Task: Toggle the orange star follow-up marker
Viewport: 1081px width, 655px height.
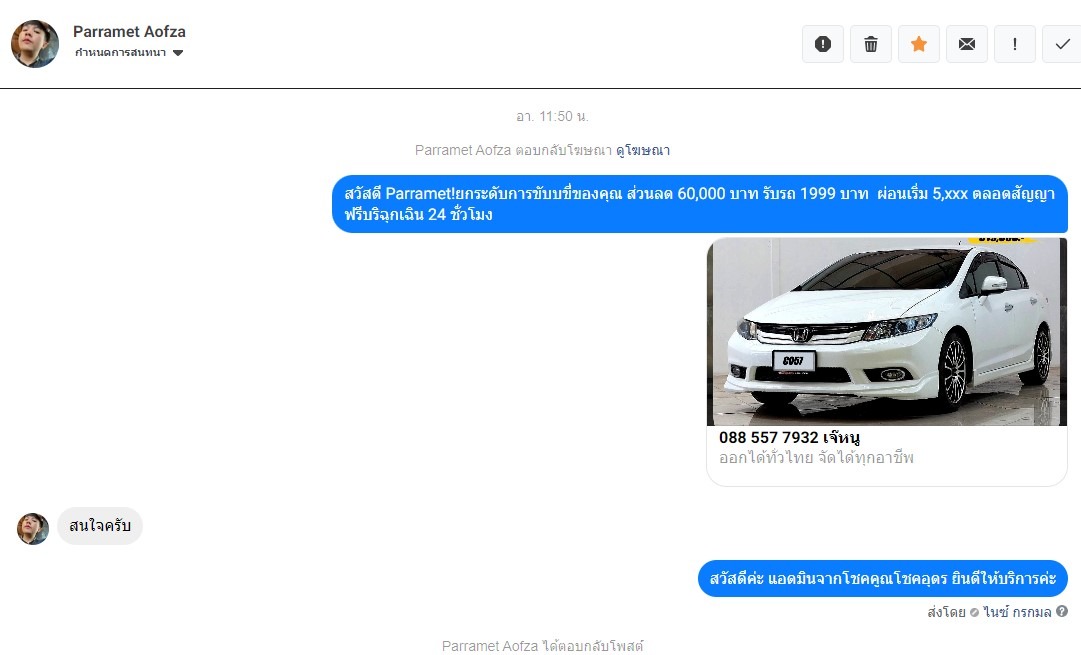Action: pos(918,44)
